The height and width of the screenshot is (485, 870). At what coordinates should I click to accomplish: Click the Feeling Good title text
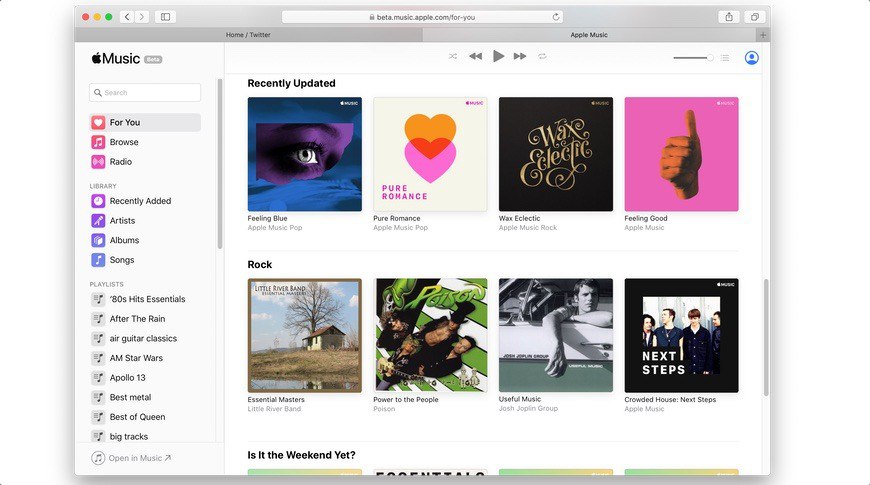tap(646, 219)
